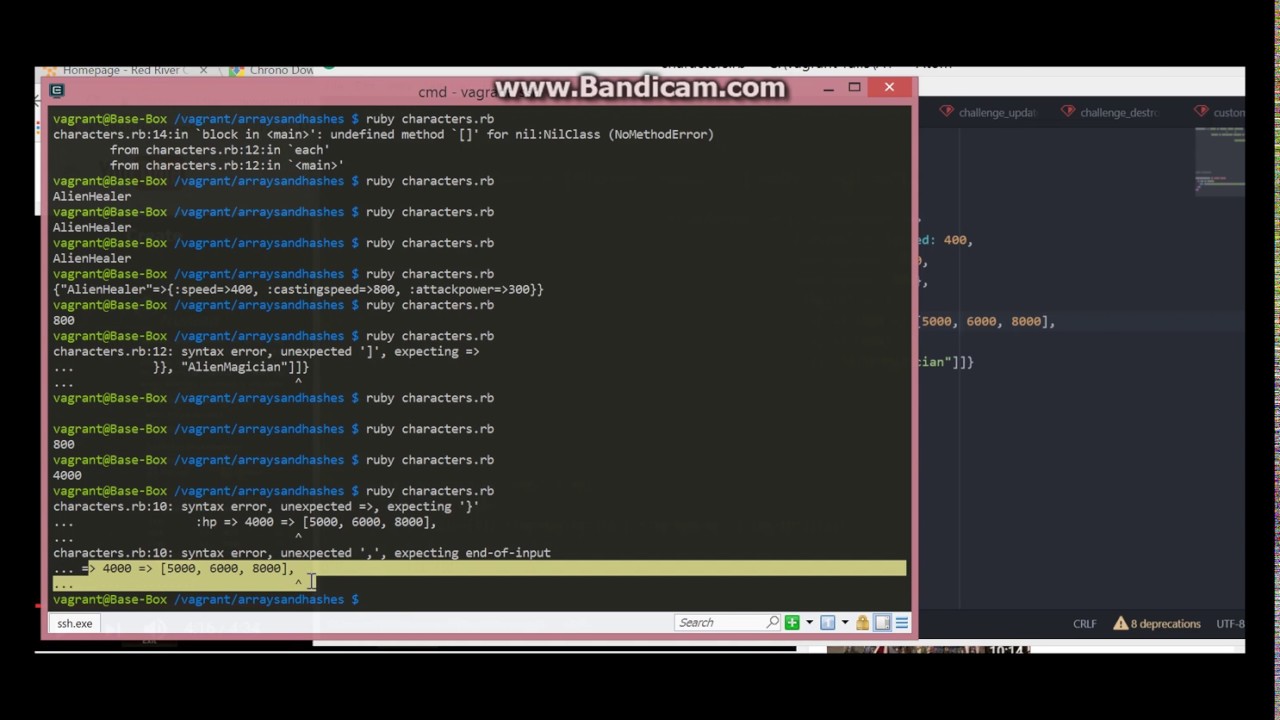
Task: Minimize the cmd terminal window
Action: (828, 88)
